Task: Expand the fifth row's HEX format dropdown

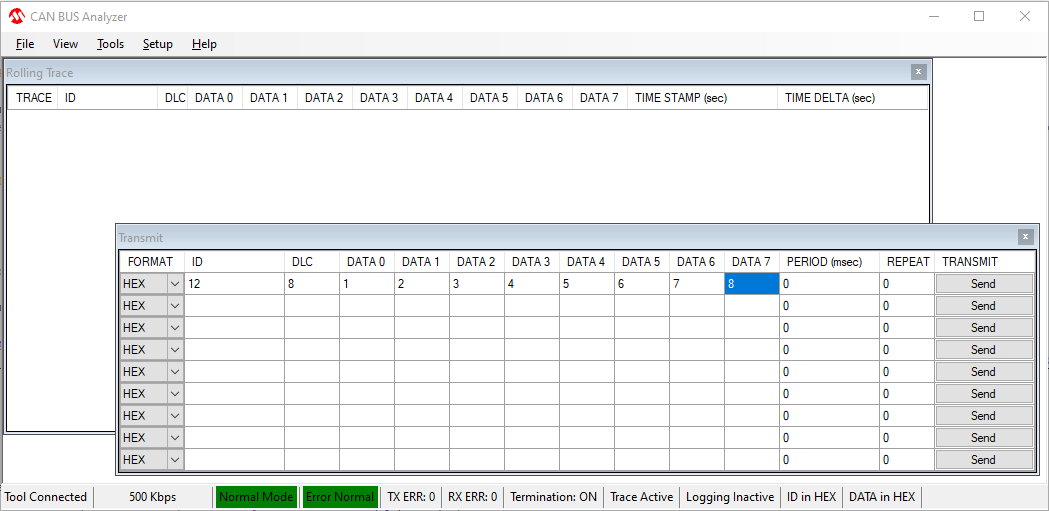Action: point(175,372)
